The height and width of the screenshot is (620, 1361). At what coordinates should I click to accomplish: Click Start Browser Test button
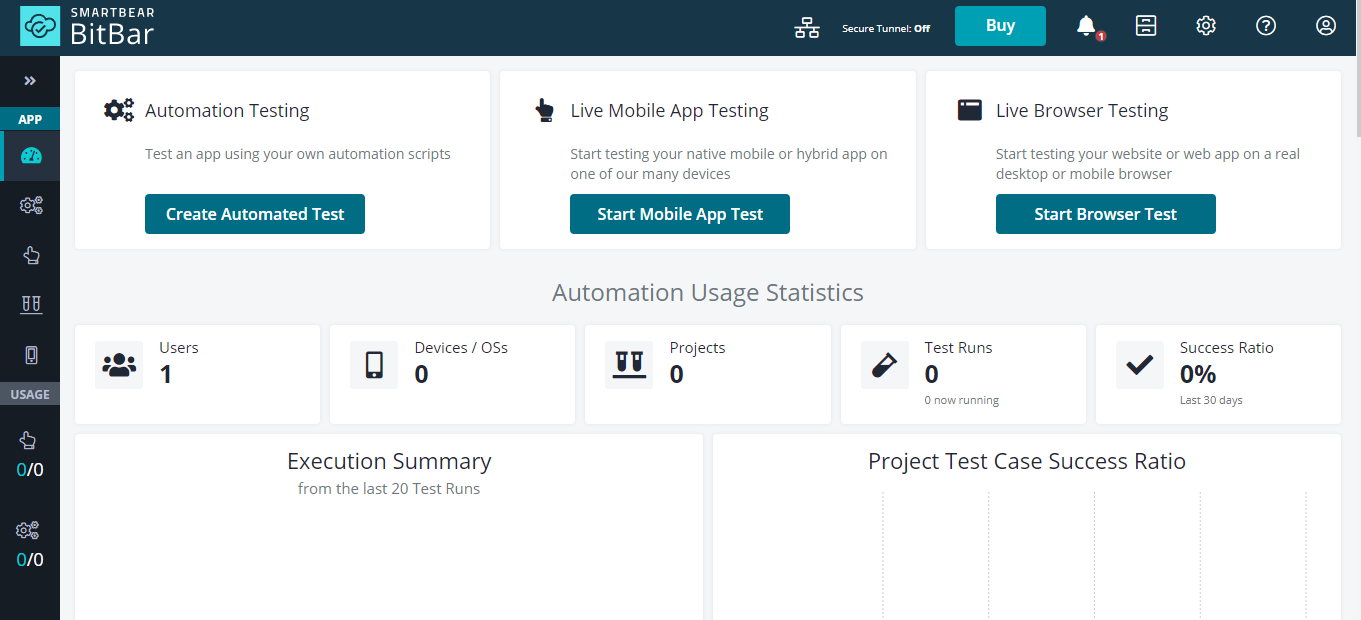click(x=1106, y=214)
